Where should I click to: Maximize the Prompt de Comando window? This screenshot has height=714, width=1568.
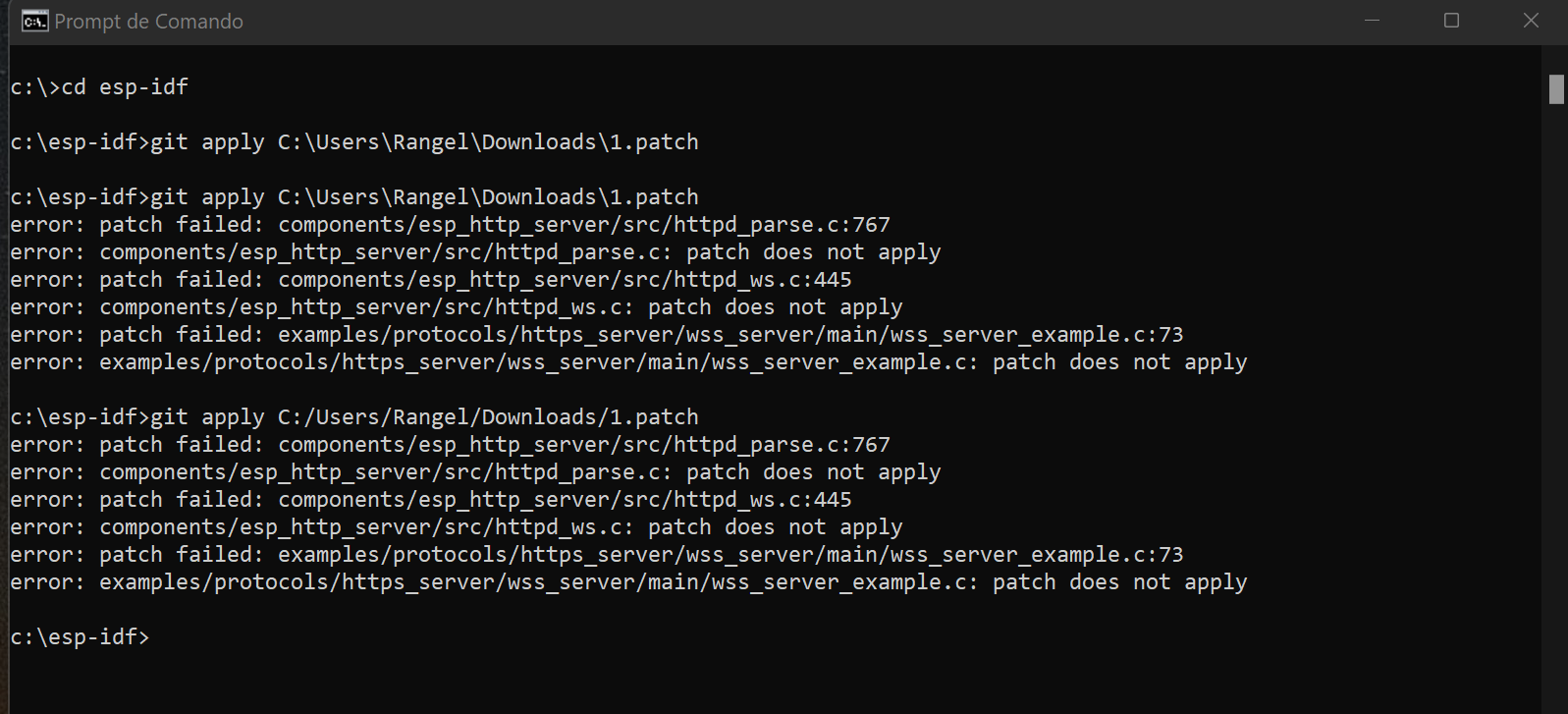pos(1451,20)
